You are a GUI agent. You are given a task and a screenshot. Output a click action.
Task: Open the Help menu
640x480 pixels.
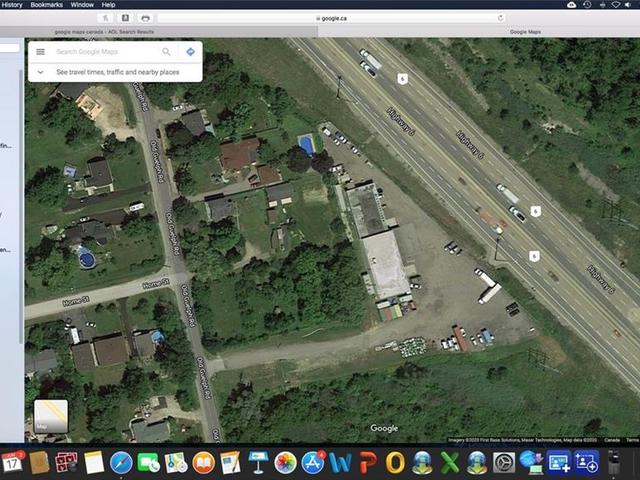click(108, 5)
